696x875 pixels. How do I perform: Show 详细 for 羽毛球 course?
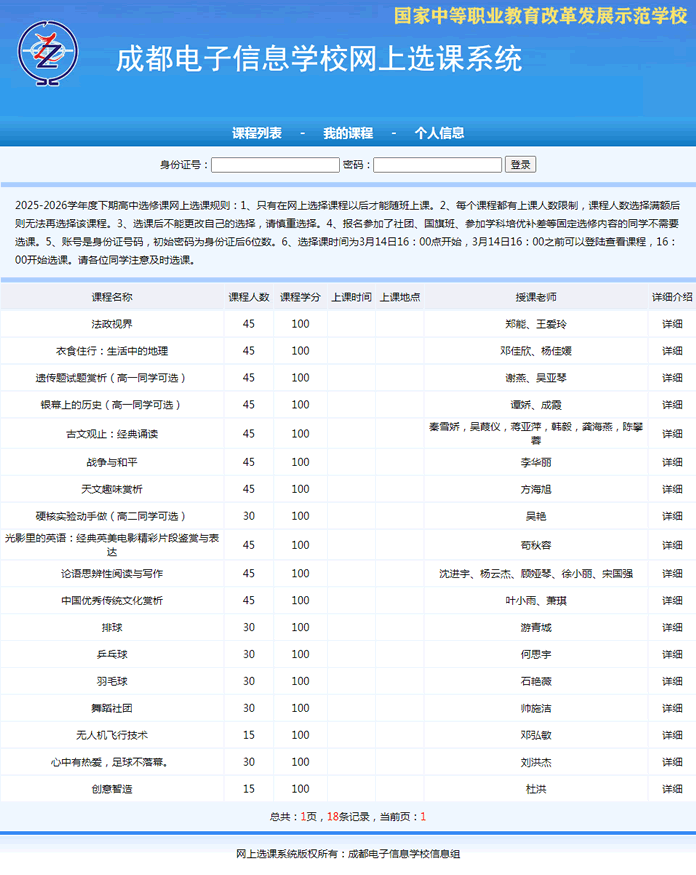tap(672, 681)
